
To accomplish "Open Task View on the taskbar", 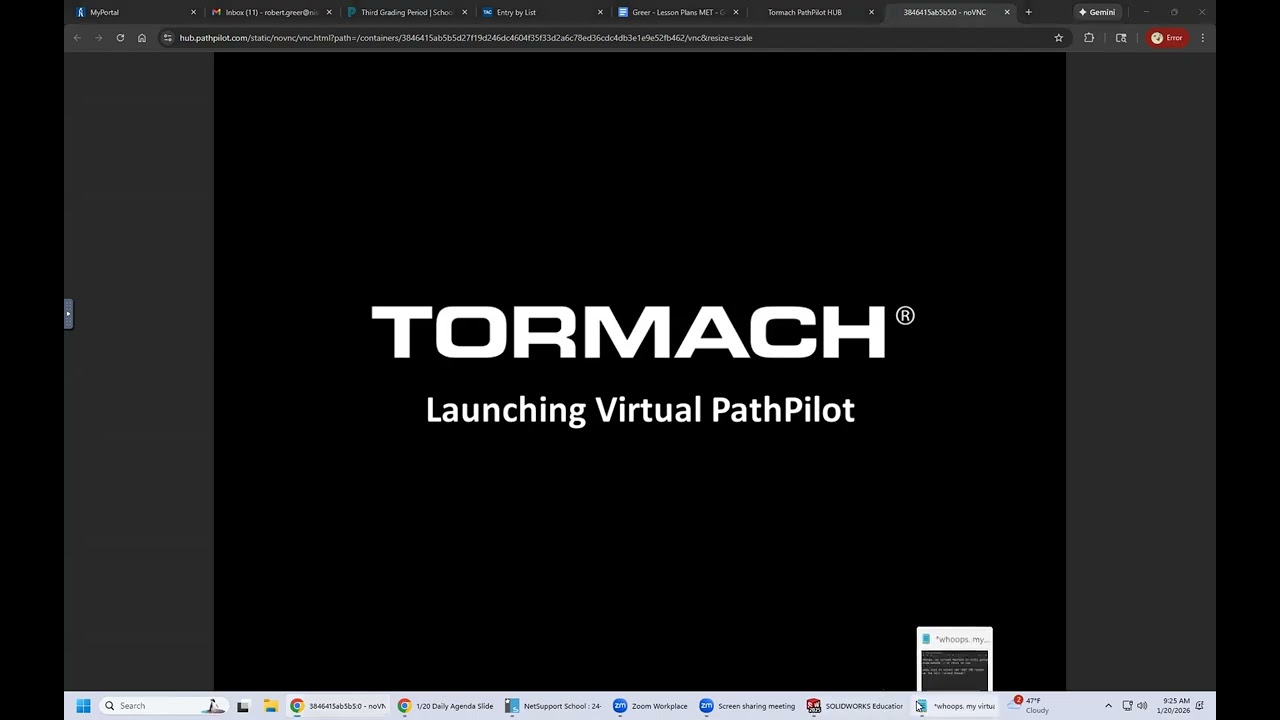I will 243,706.
